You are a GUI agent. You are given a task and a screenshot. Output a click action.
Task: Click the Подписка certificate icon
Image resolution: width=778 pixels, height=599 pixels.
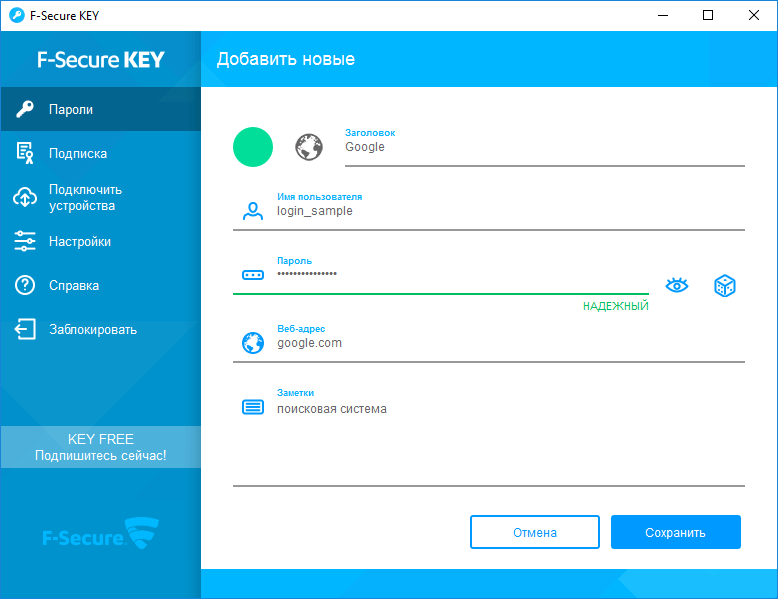coord(25,153)
